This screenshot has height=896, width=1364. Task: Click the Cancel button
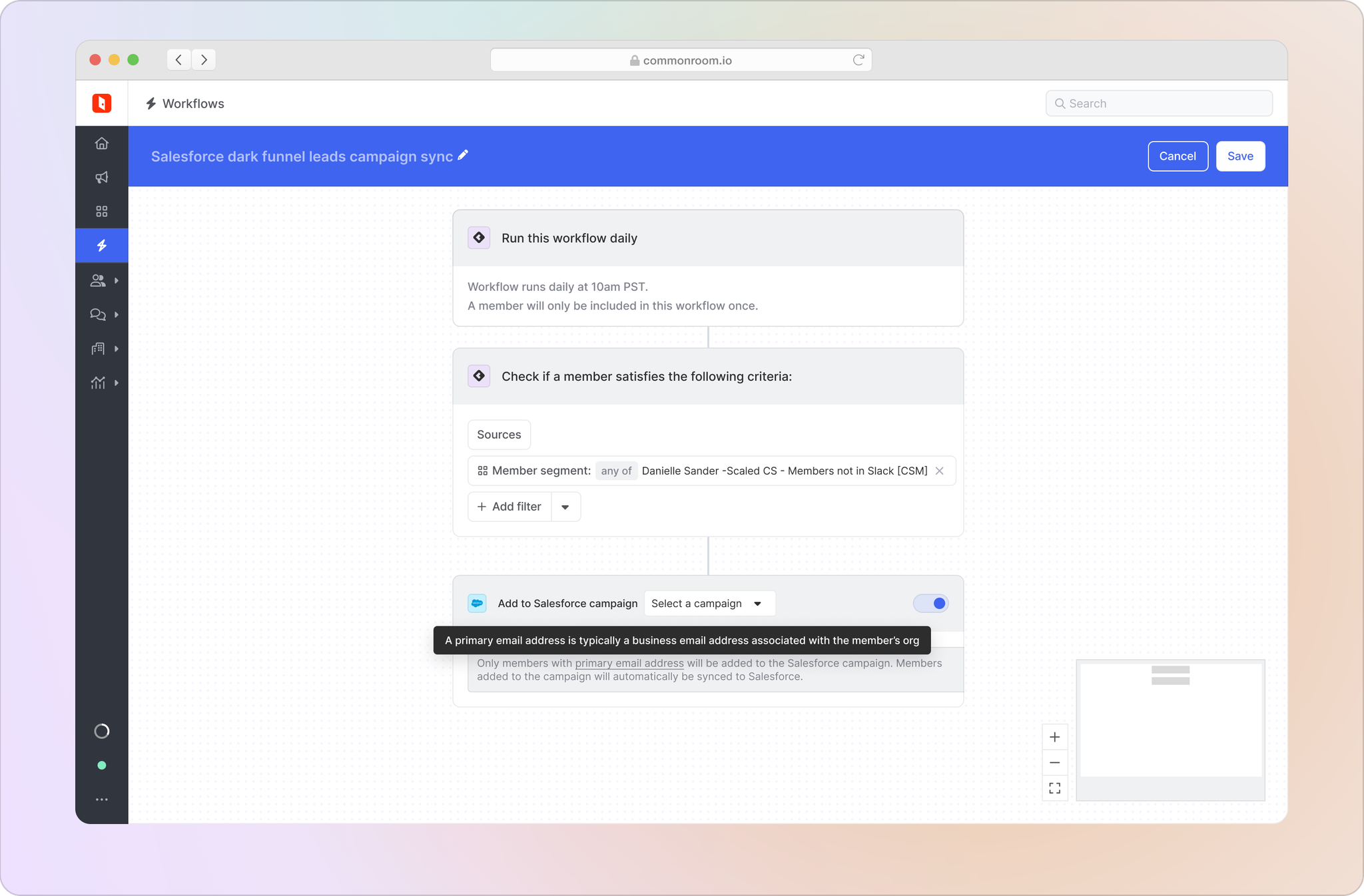tap(1178, 156)
